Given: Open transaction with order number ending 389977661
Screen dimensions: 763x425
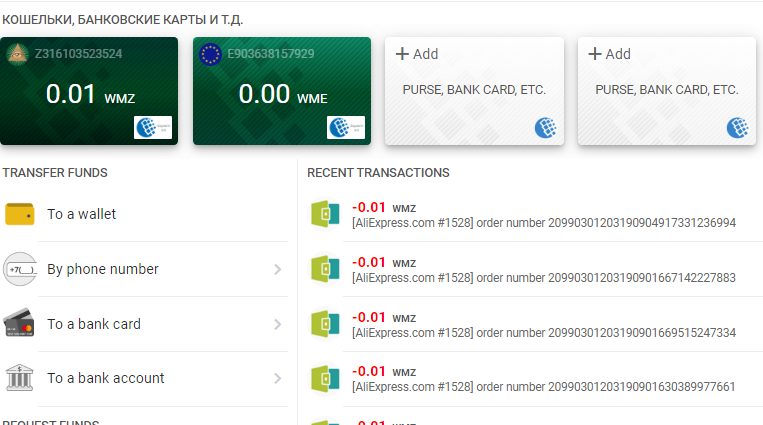Looking at the screenshot, I should click(534, 379).
